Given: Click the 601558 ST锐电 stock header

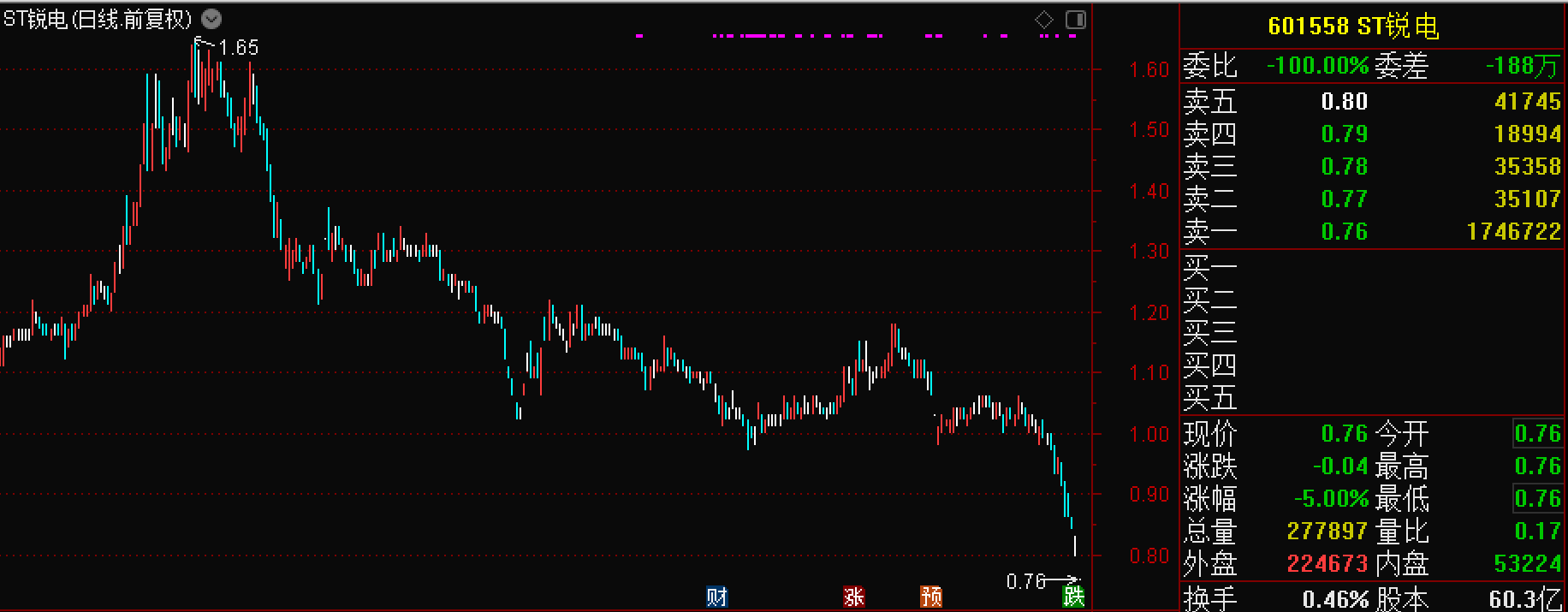Looking at the screenshot, I should 1353,27.
